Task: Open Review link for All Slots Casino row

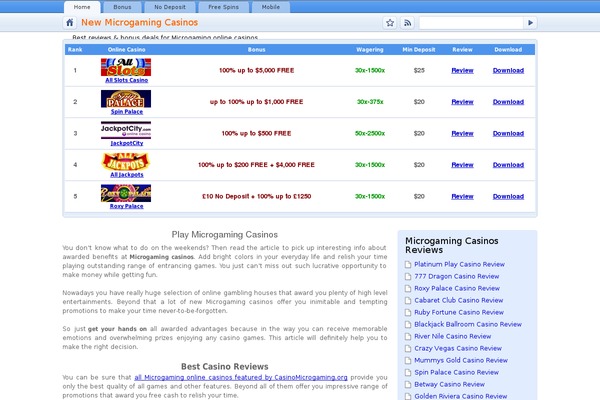Action: pyautogui.click(x=462, y=70)
